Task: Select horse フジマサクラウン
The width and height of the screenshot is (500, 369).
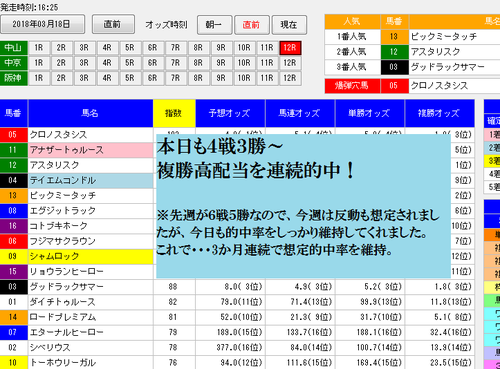Action: tap(90, 241)
